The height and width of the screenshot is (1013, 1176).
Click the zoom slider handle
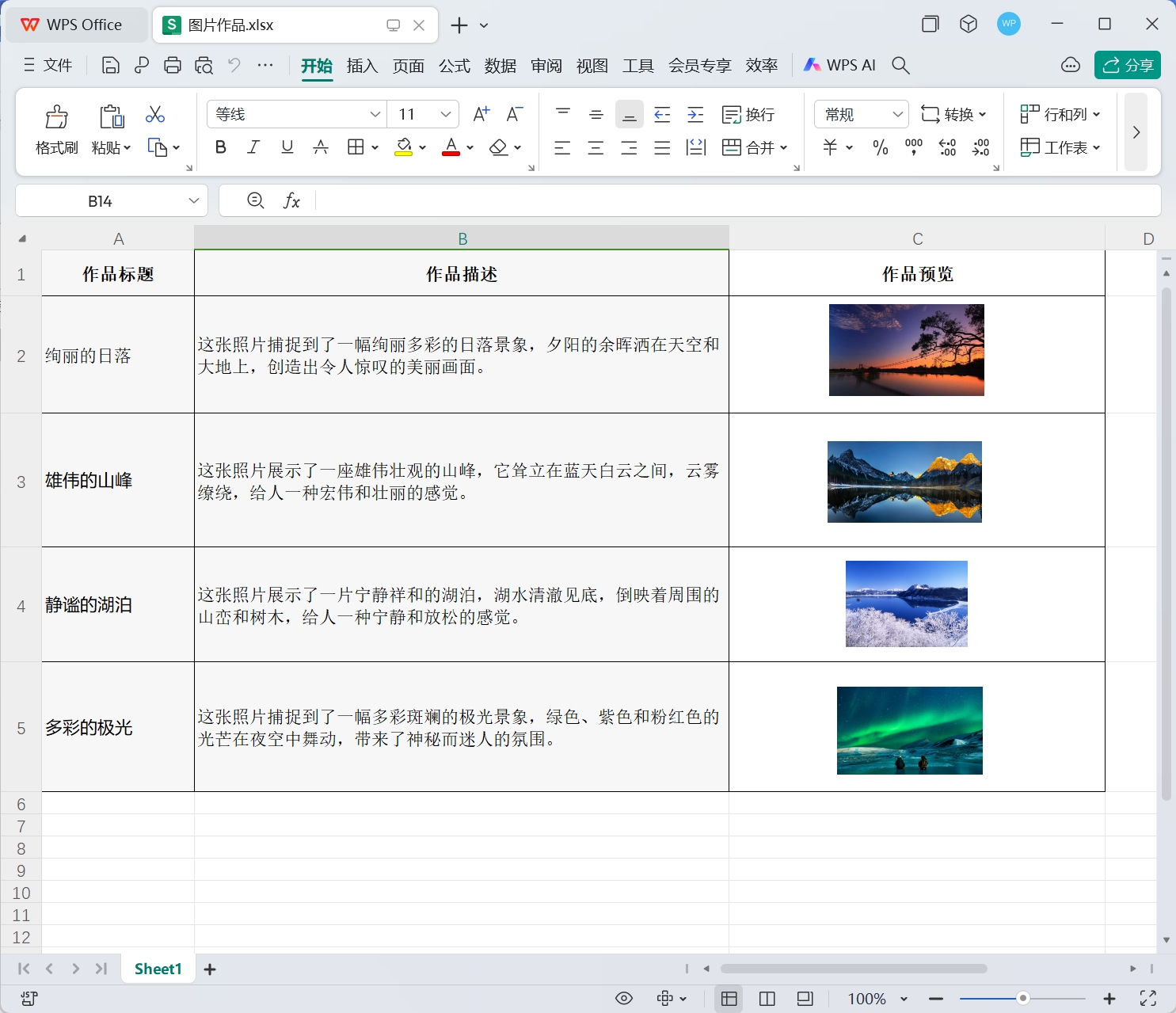pos(1022,999)
